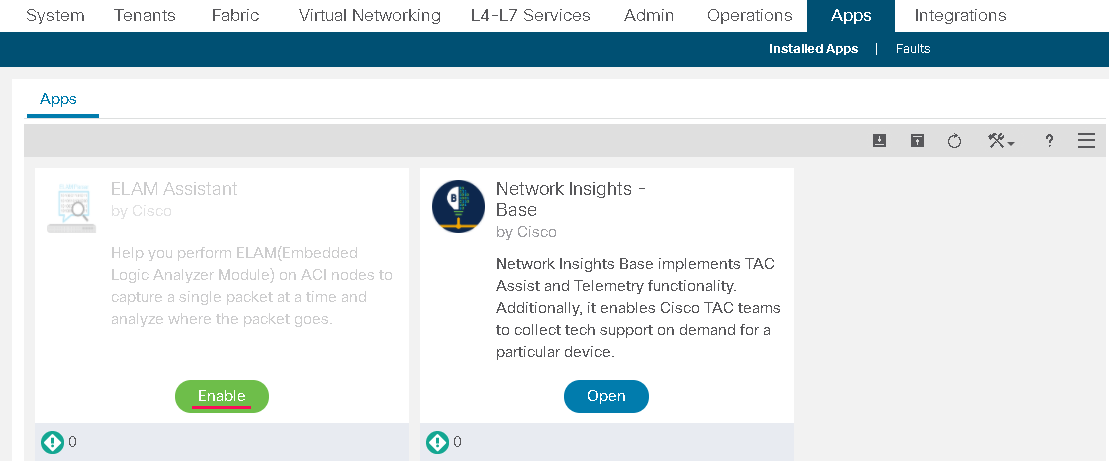Screen dimensions: 1109x461
Task: Click Network Insights fault count 0
Action: click(457, 443)
